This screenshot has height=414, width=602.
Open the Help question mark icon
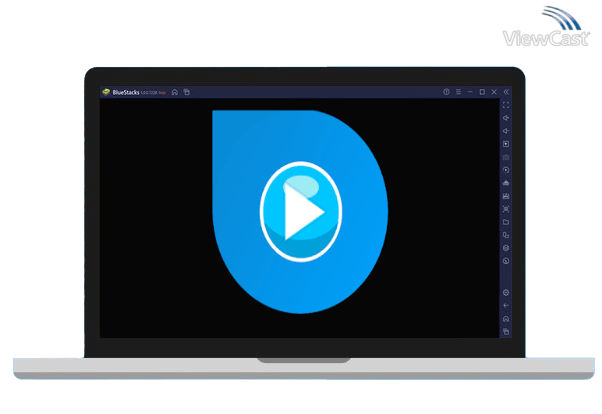coord(446,92)
